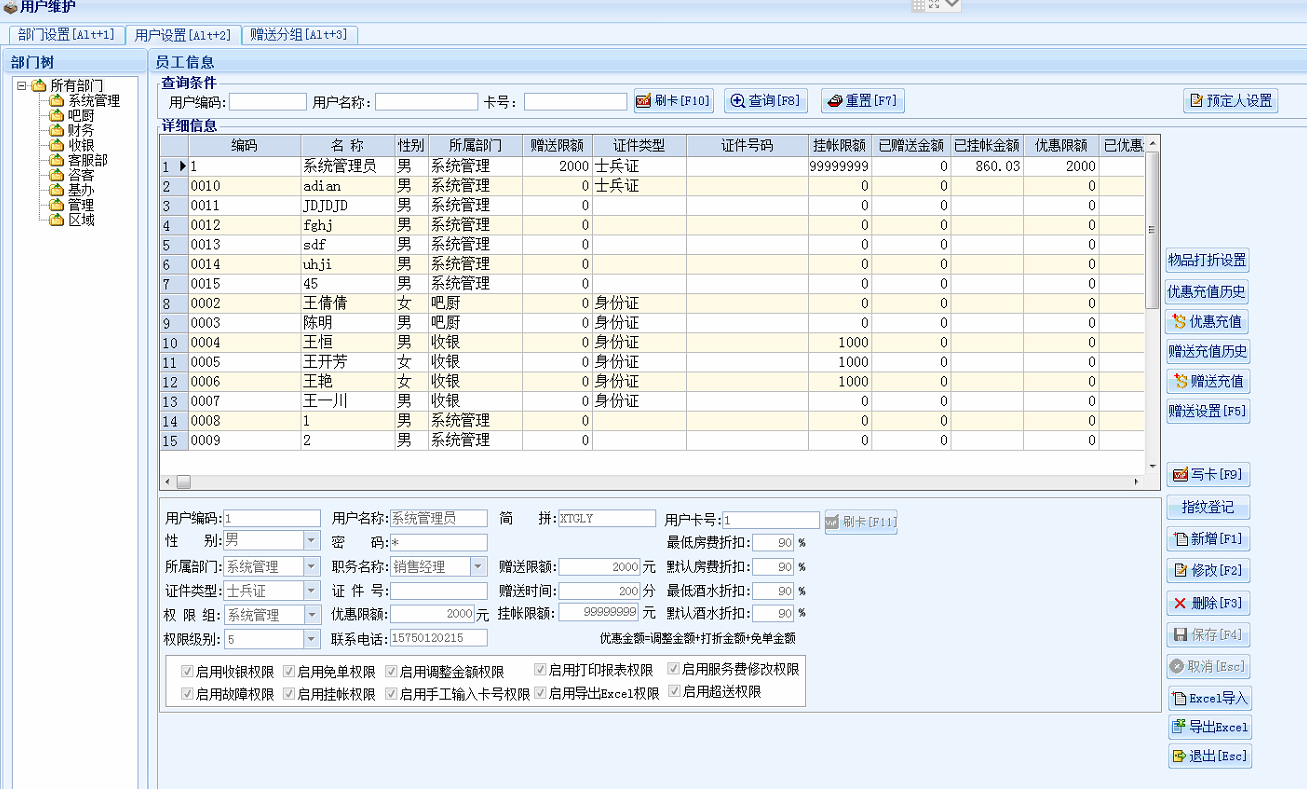The height and width of the screenshot is (789, 1307).
Task: Click folder icon next to 吧厨
Action: pos(56,116)
